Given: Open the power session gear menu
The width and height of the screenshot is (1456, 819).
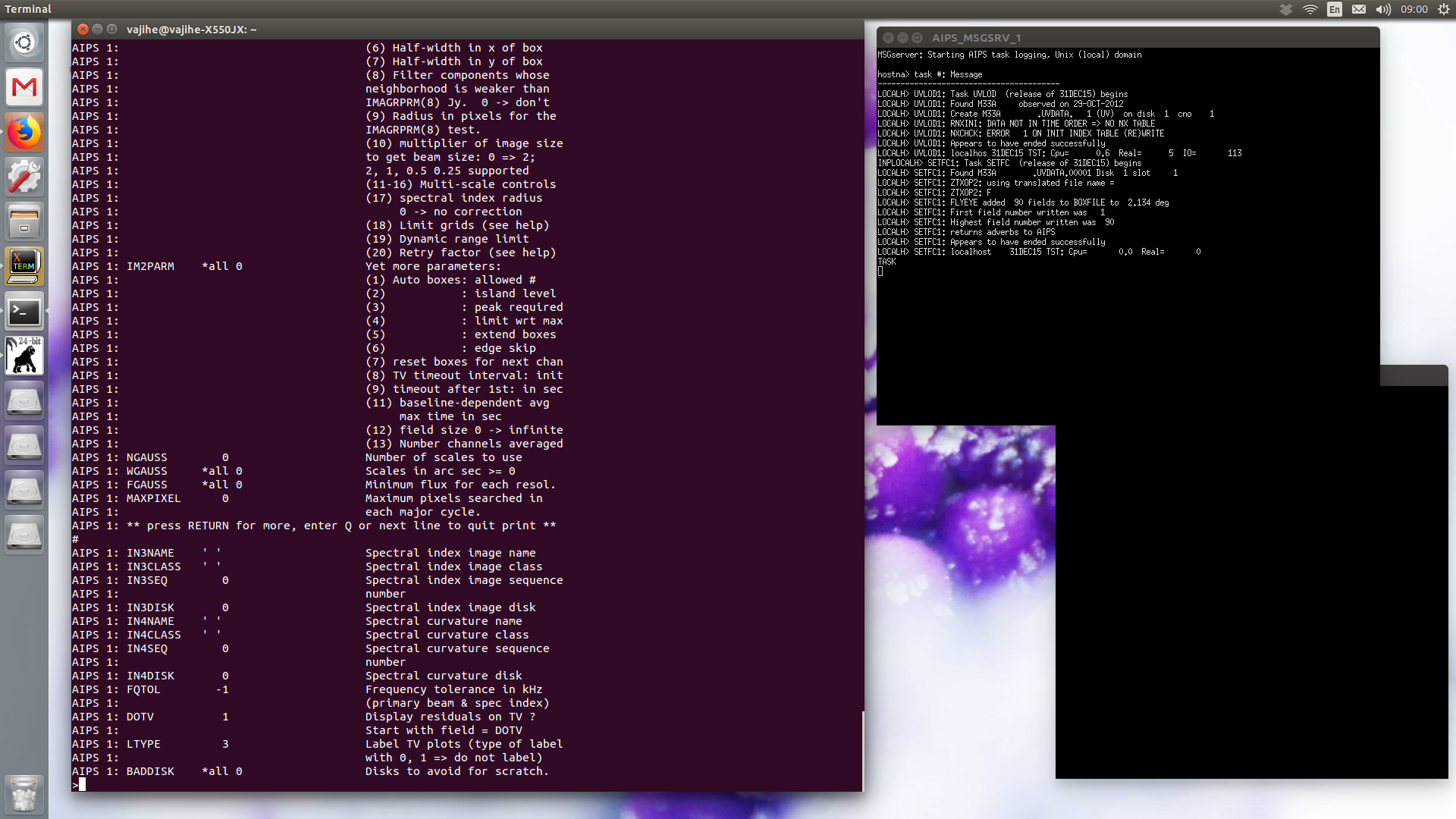Looking at the screenshot, I should pyautogui.click(x=1444, y=9).
